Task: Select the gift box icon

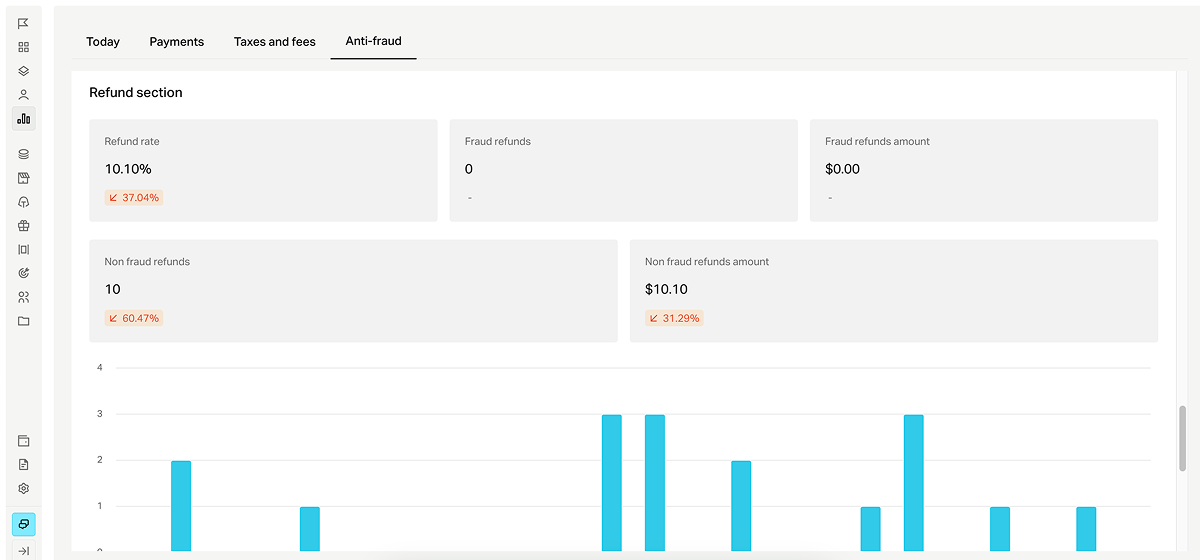Action: point(24,226)
